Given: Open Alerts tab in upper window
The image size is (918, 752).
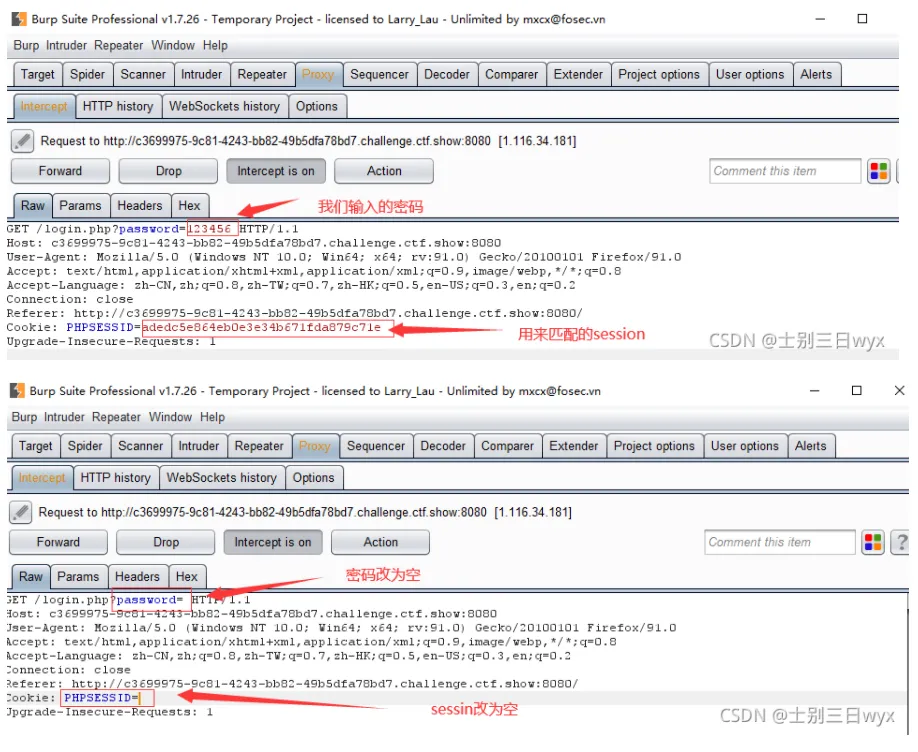Looking at the screenshot, I should [x=816, y=74].
